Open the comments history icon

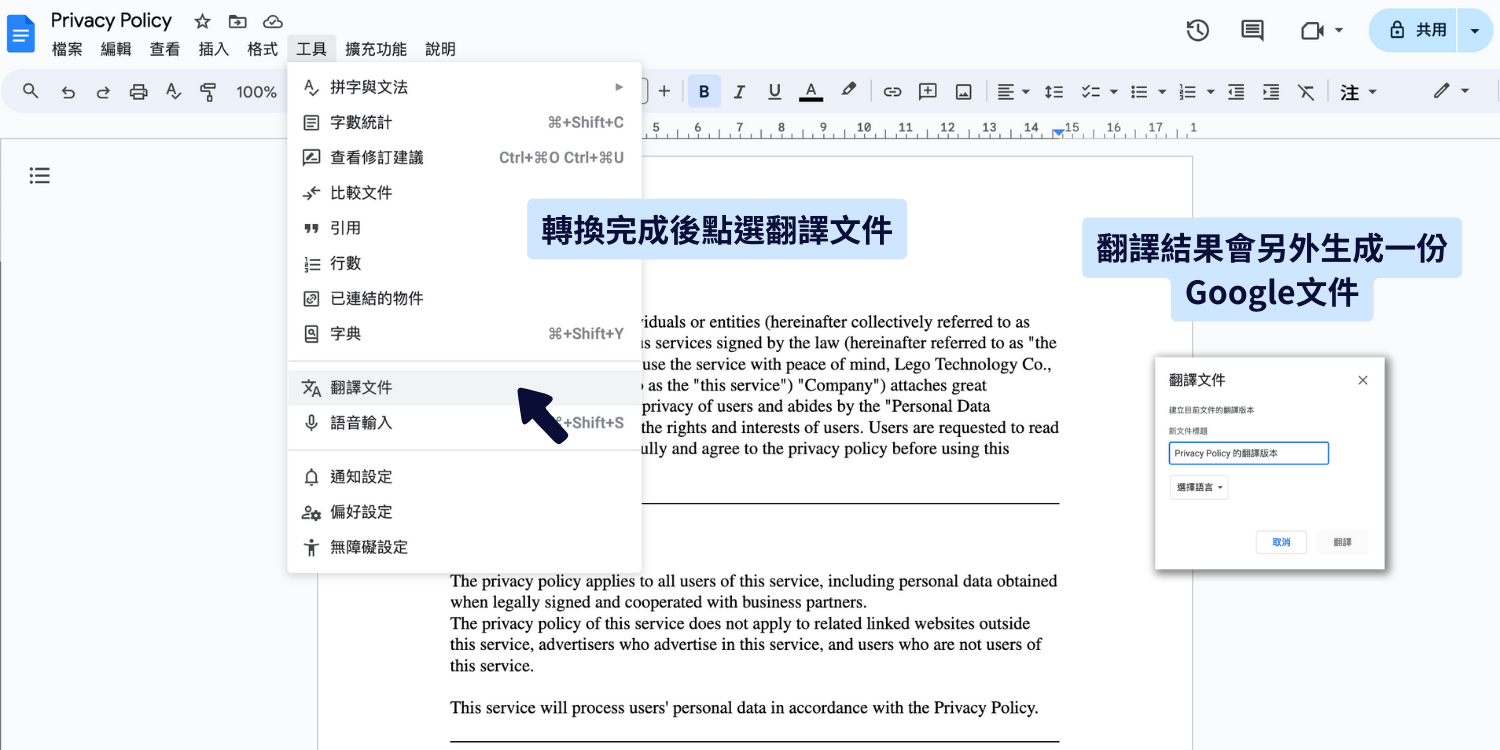click(1252, 31)
